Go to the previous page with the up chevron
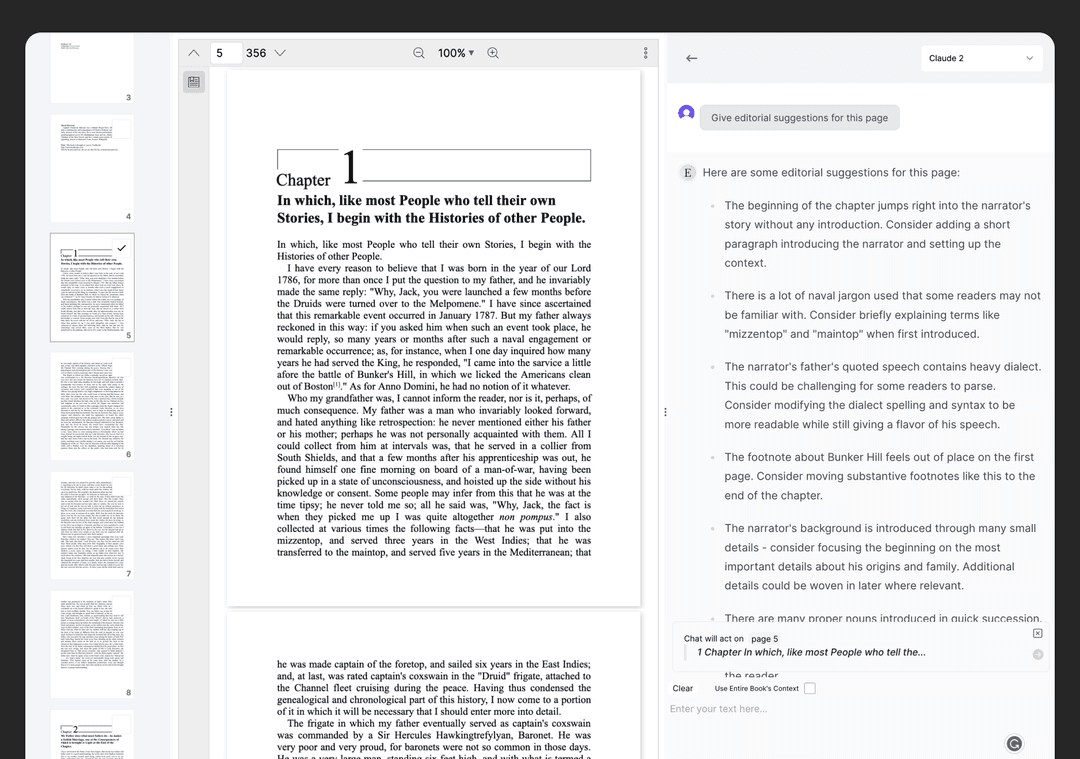Image resolution: width=1080 pixels, height=759 pixels. 194,53
